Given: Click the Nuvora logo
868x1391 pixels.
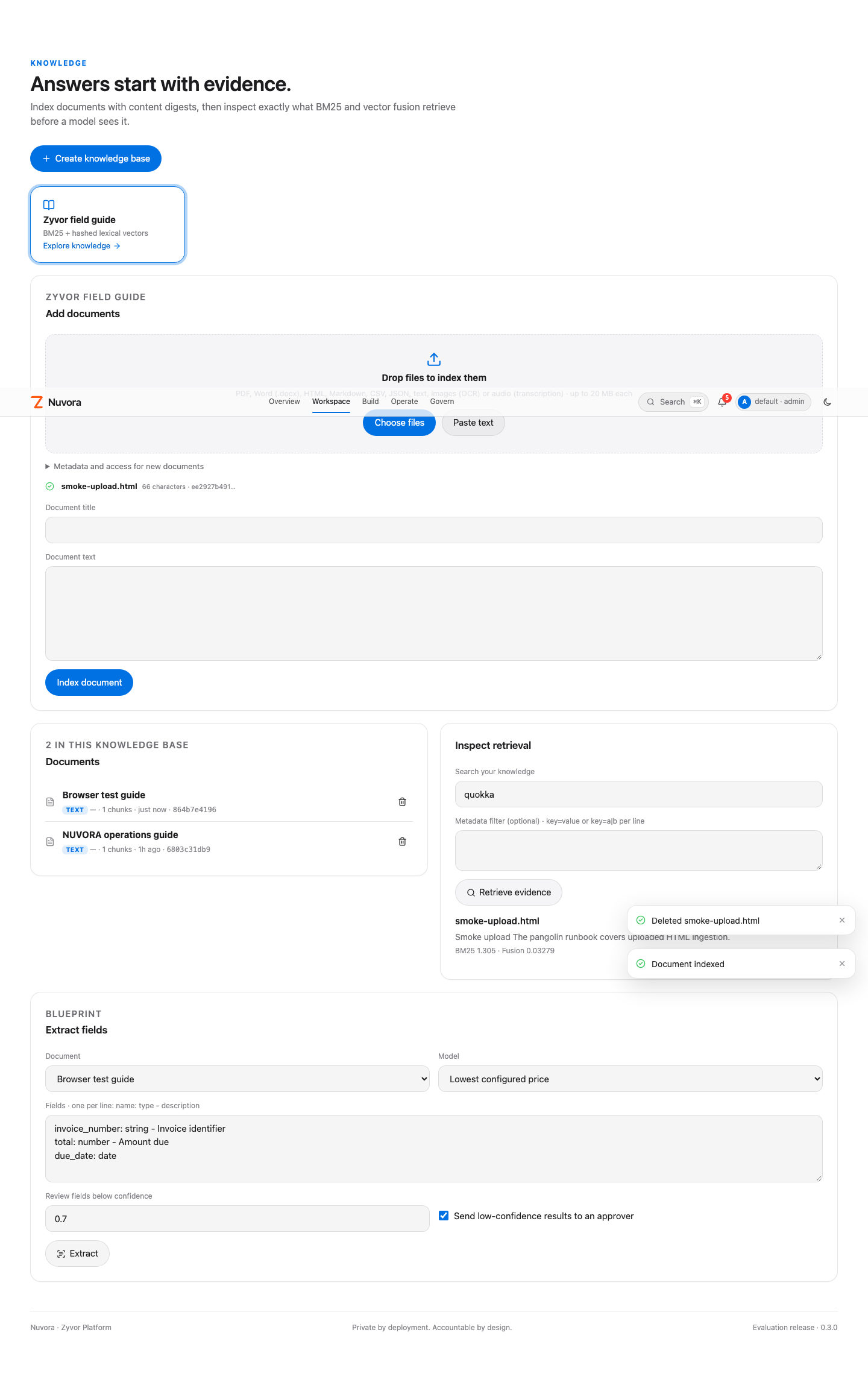Looking at the screenshot, I should click(56, 402).
